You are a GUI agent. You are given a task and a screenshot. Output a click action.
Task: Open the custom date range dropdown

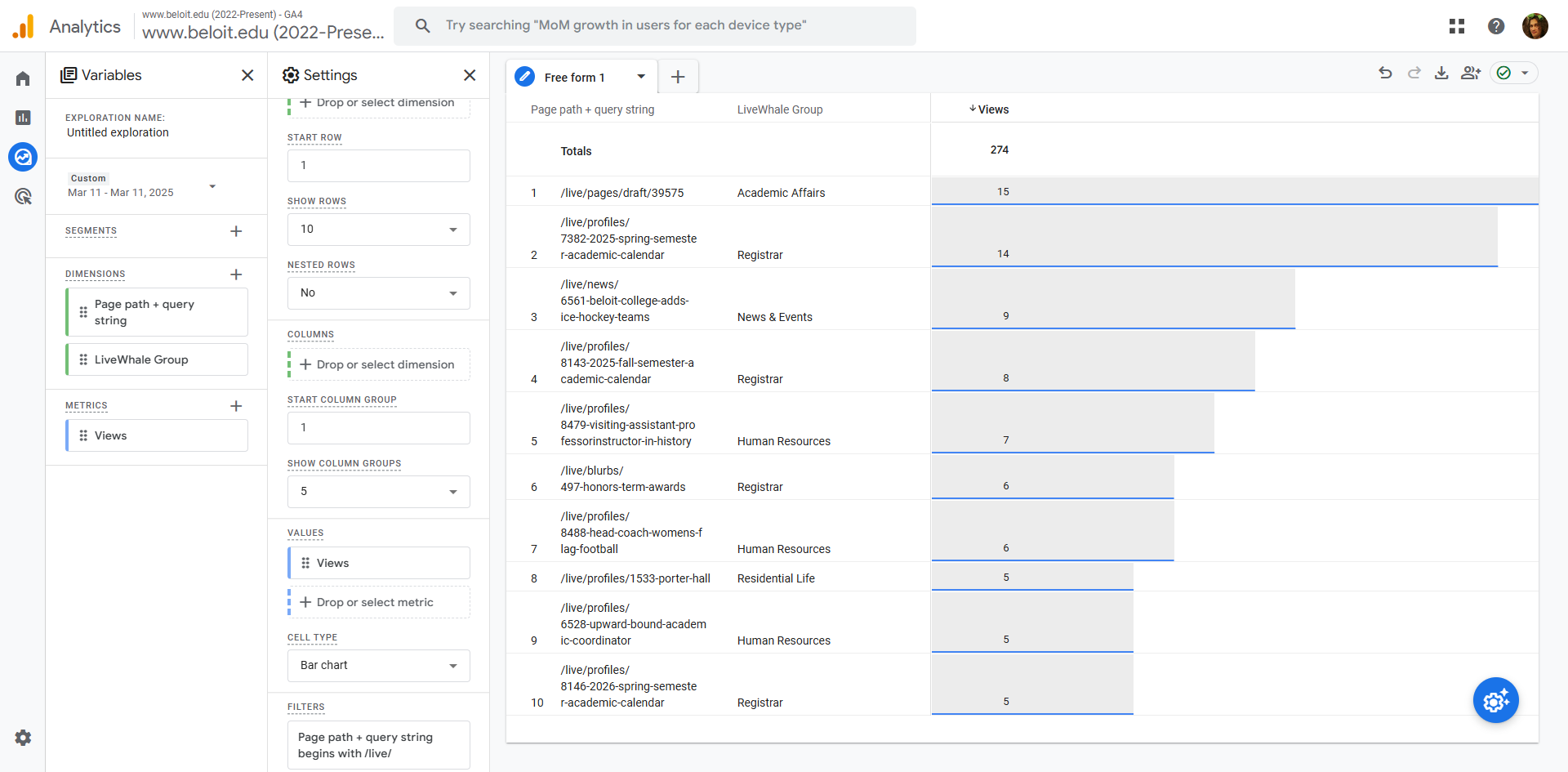pyautogui.click(x=212, y=186)
